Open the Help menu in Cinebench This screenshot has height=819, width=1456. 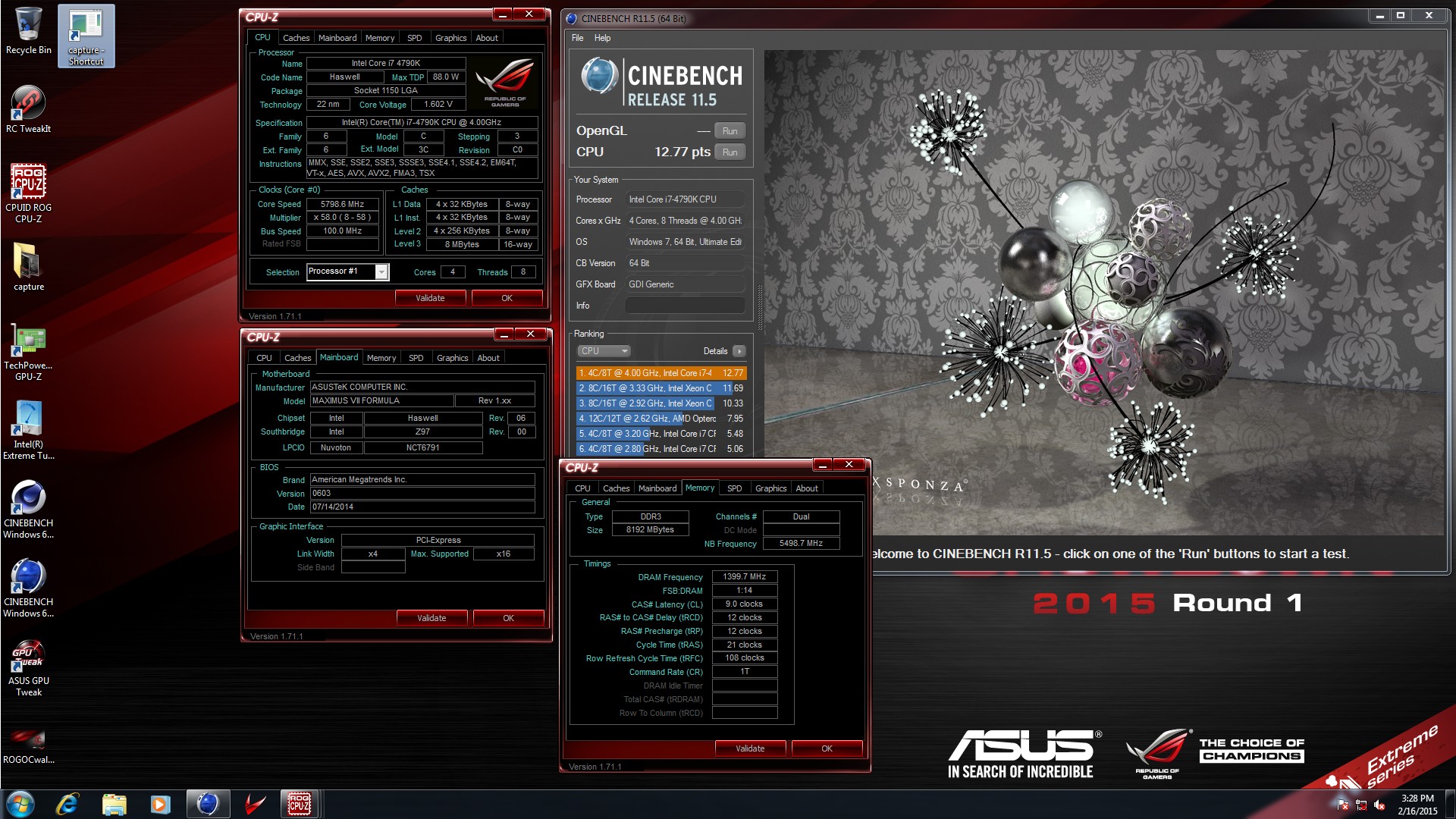(x=602, y=38)
